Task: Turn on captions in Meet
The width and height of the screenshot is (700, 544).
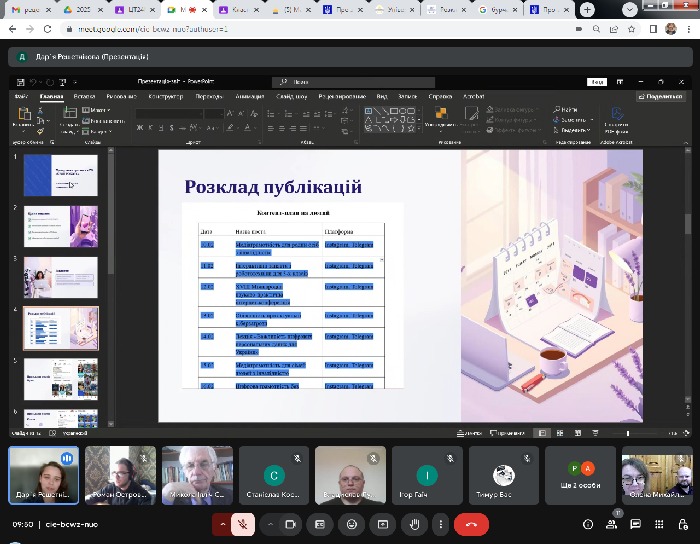Action: point(319,524)
